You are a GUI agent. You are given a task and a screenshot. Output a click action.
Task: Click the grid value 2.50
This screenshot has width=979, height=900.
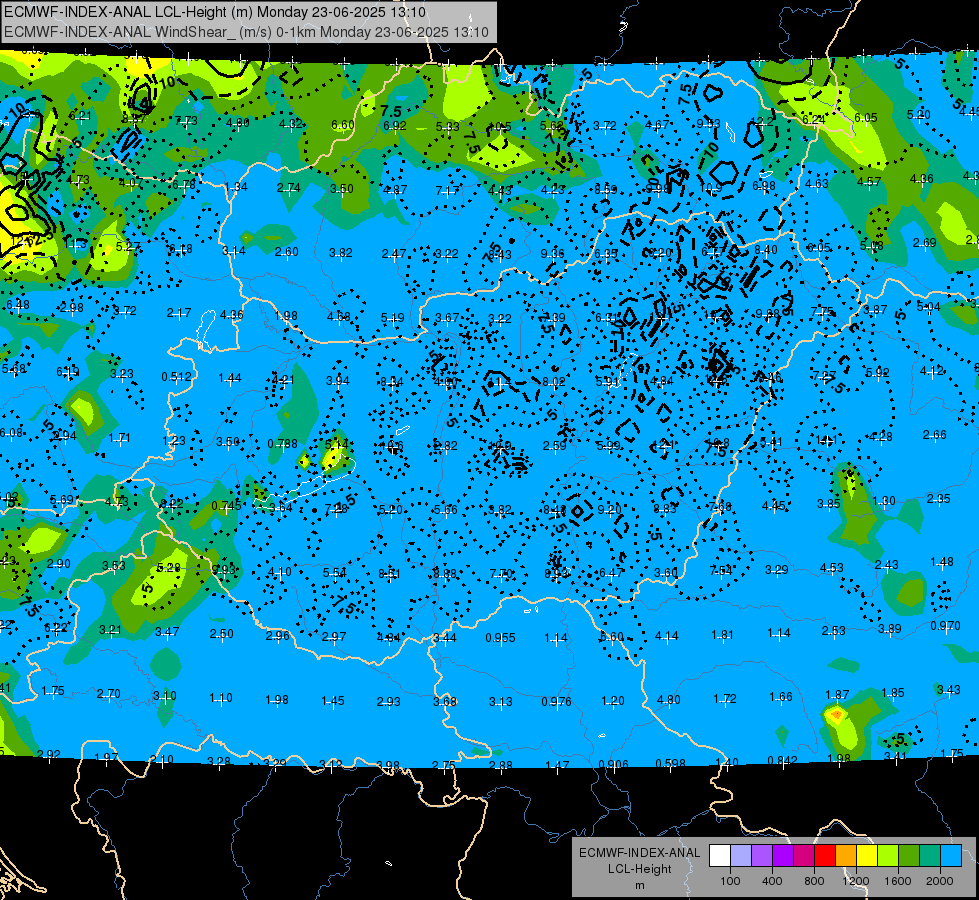[x=221, y=634]
